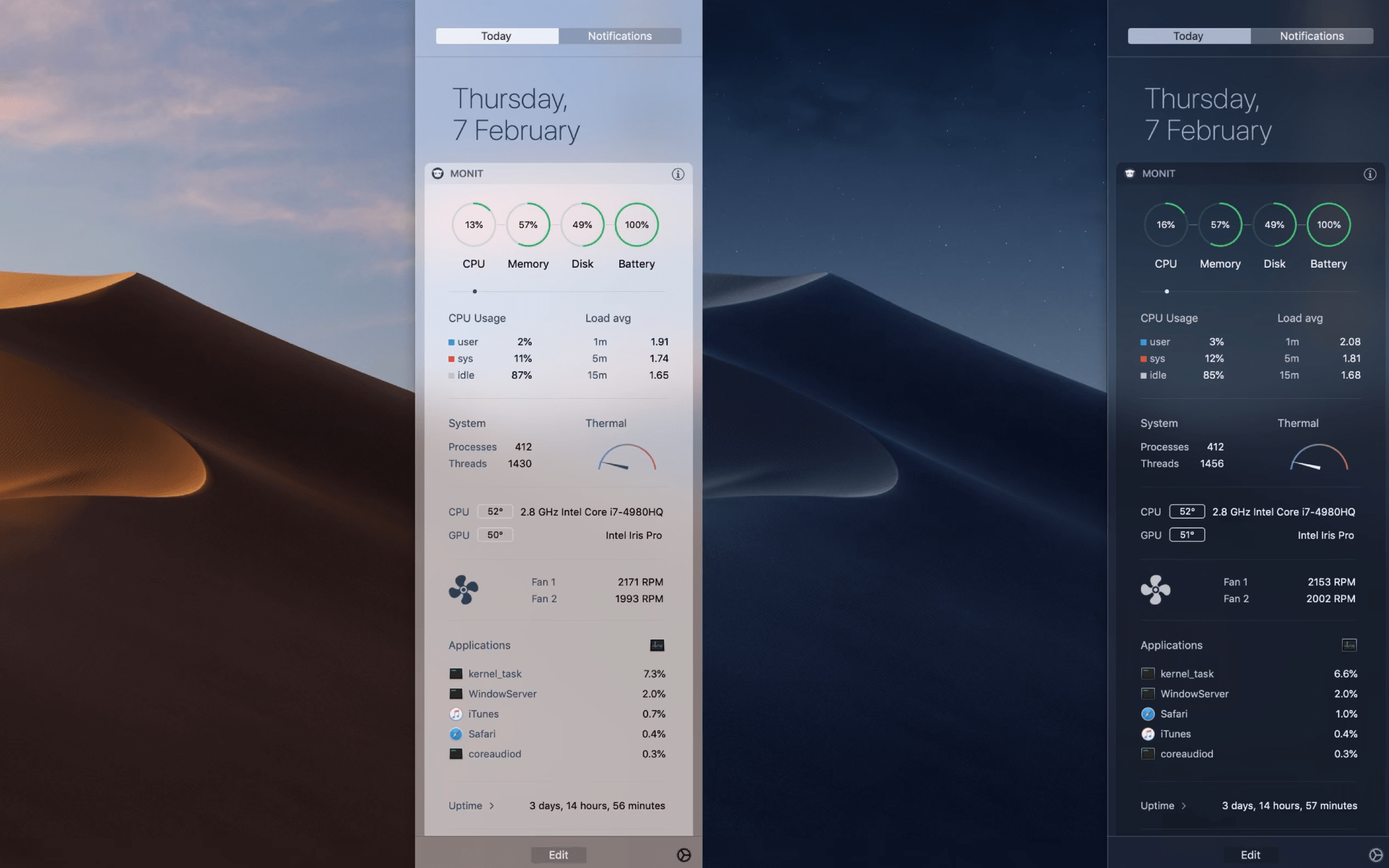Click iTunes icon in light widget applications list
The height and width of the screenshot is (868, 1389).
[456, 713]
